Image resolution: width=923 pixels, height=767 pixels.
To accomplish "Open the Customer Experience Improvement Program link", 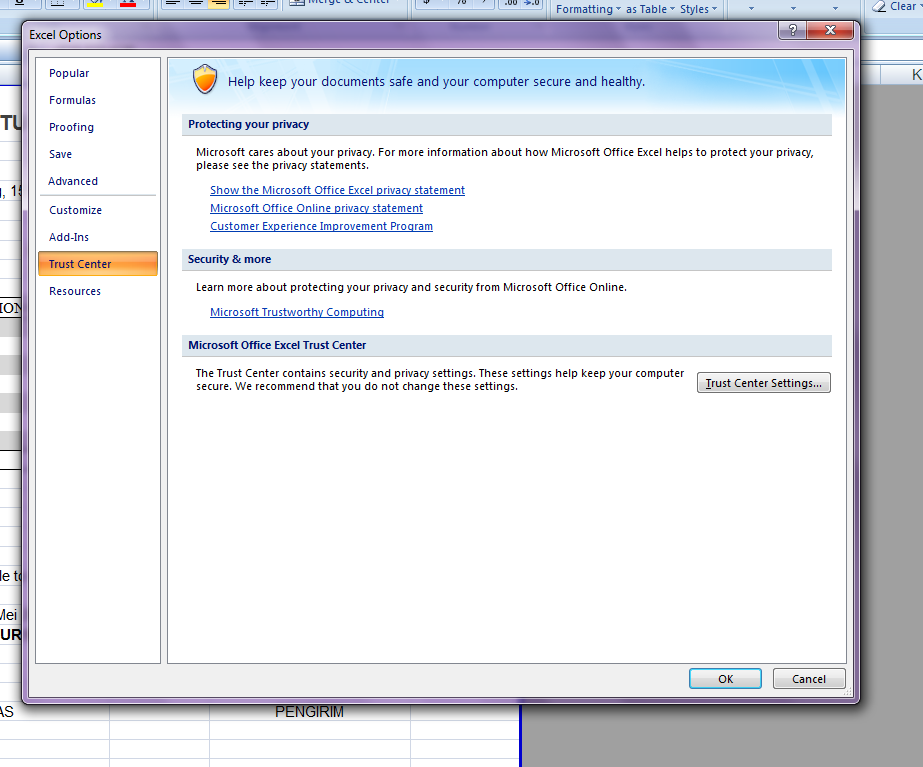I will click(x=321, y=226).
